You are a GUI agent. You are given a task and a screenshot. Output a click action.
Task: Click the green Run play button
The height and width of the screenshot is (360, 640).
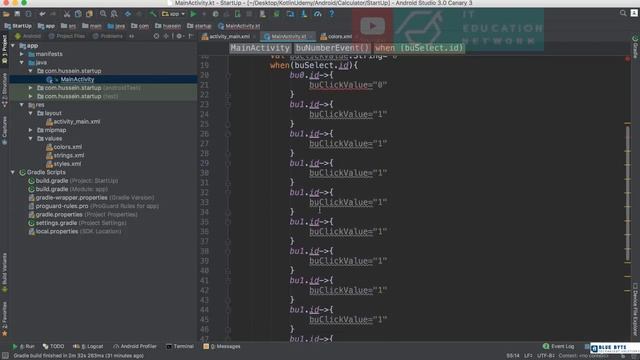tap(193, 14)
